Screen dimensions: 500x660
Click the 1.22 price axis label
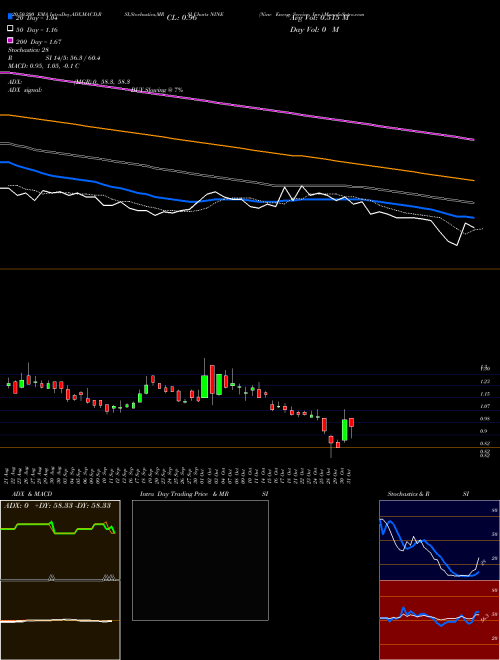click(485, 382)
